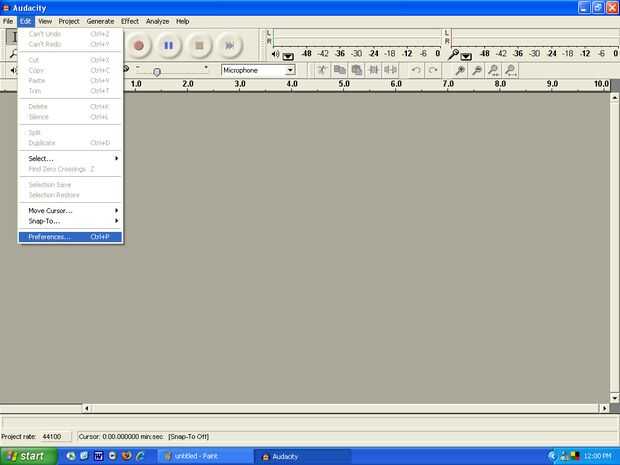620x465 pixels.
Task: Open the View menu
Action: coord(45,21)
